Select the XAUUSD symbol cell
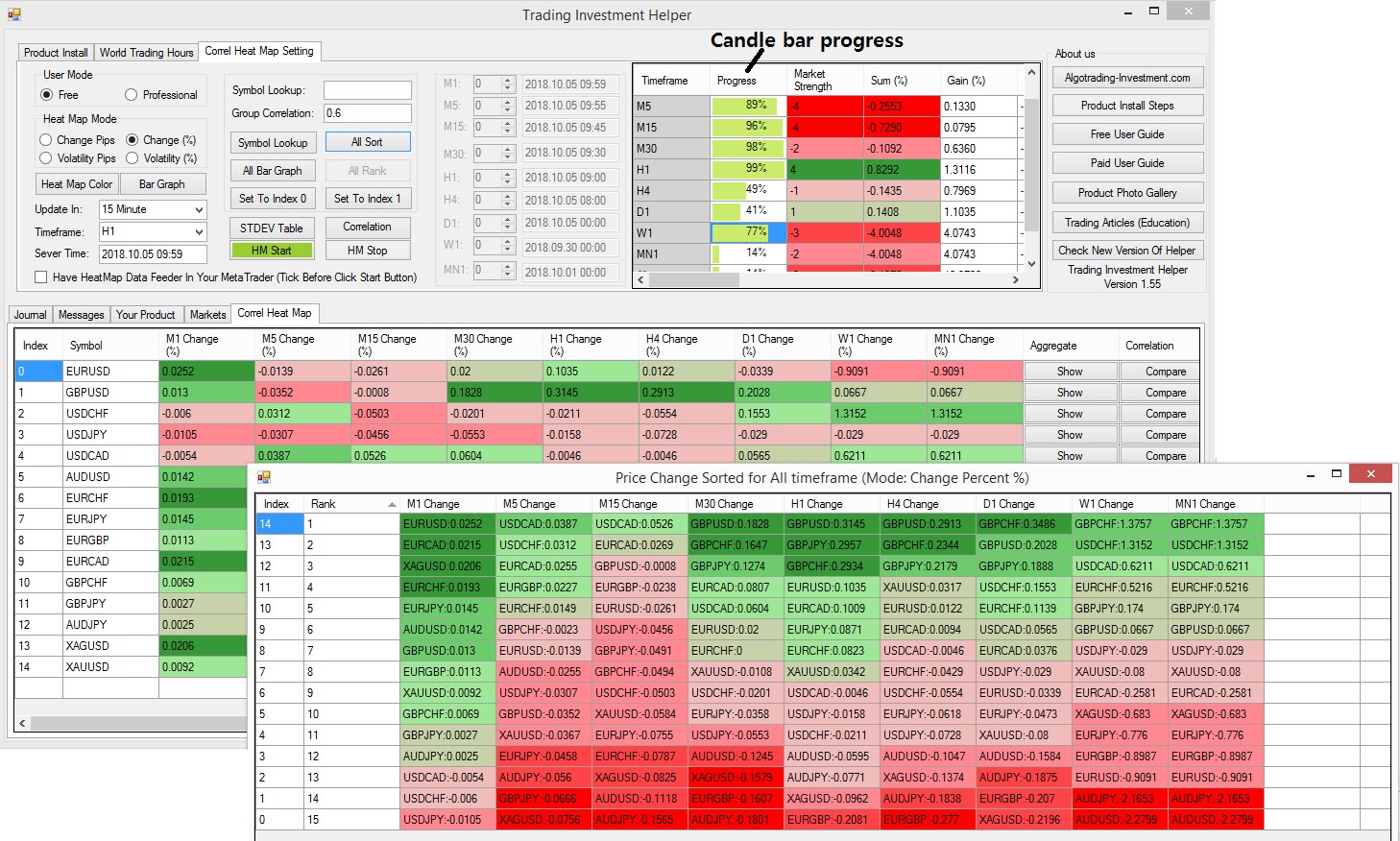The height and width of the screenshot is (841, 1400). [x=110, y=667]
